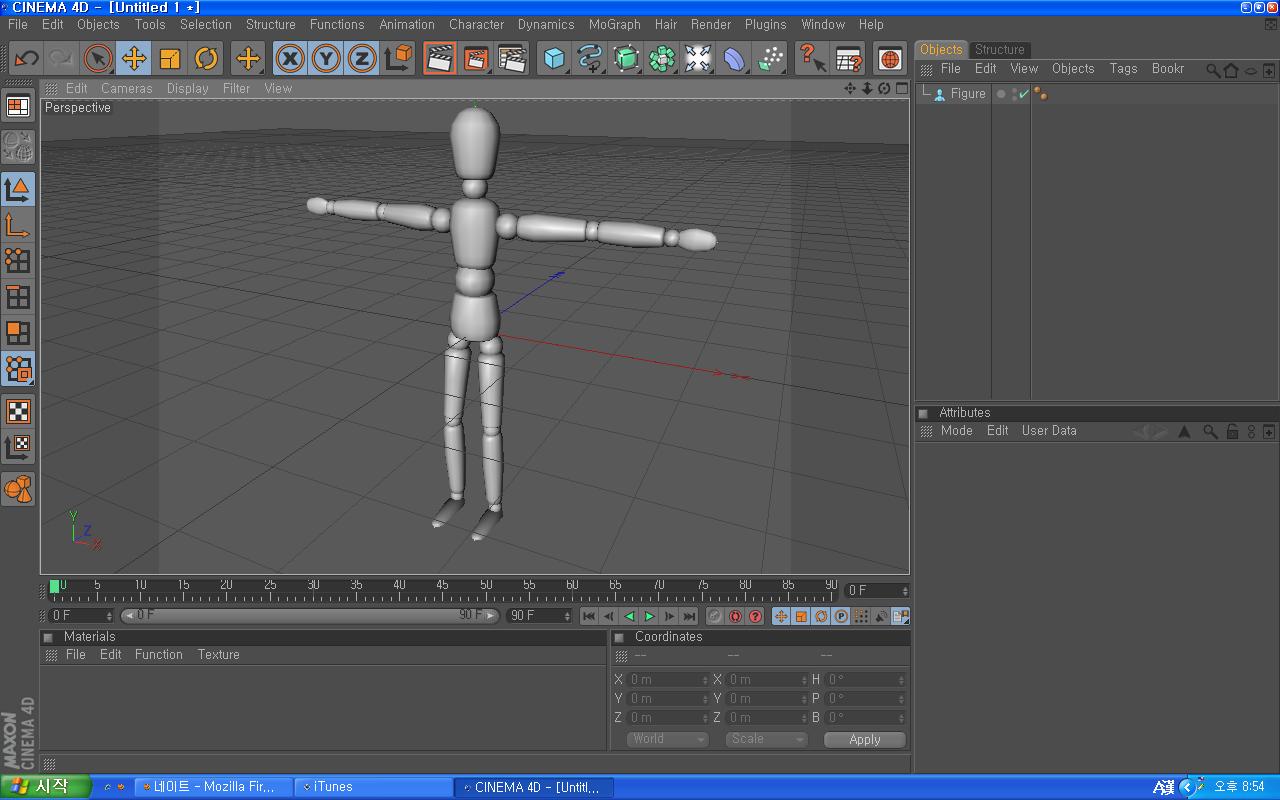Open the Scale mode dropdown
1280x800 pixels.
pyautogui.click(x=766, y=739)
